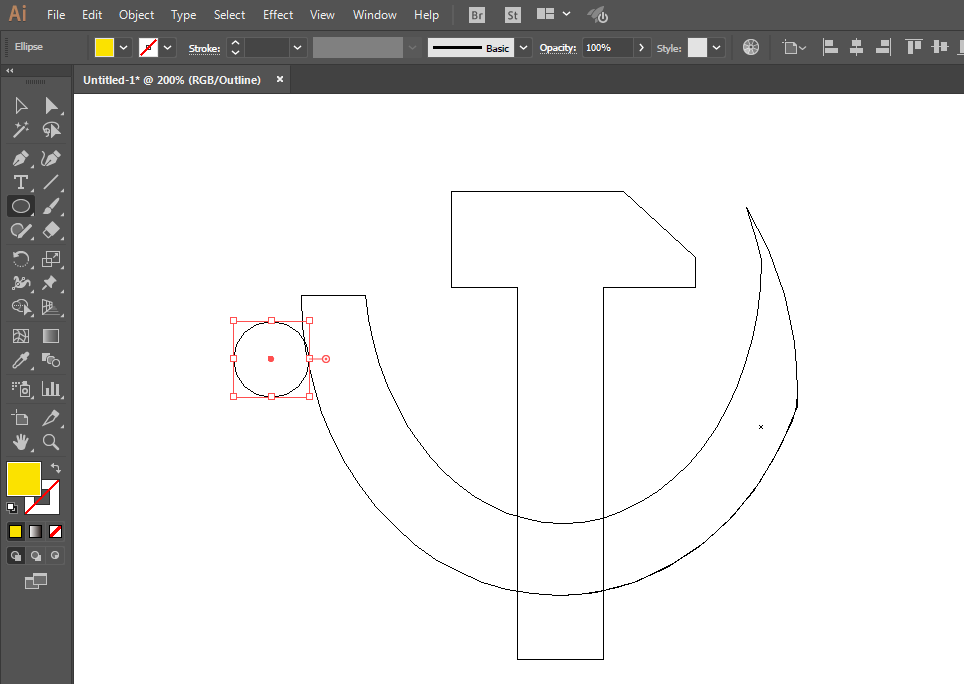Image resolution: width=964 pixels, height=684 pixels.
Task: Open the Object menu
Action: point(136,15)
